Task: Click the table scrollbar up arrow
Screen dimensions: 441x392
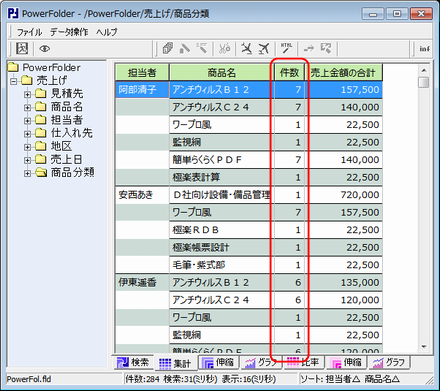Action: click(424, 70)
